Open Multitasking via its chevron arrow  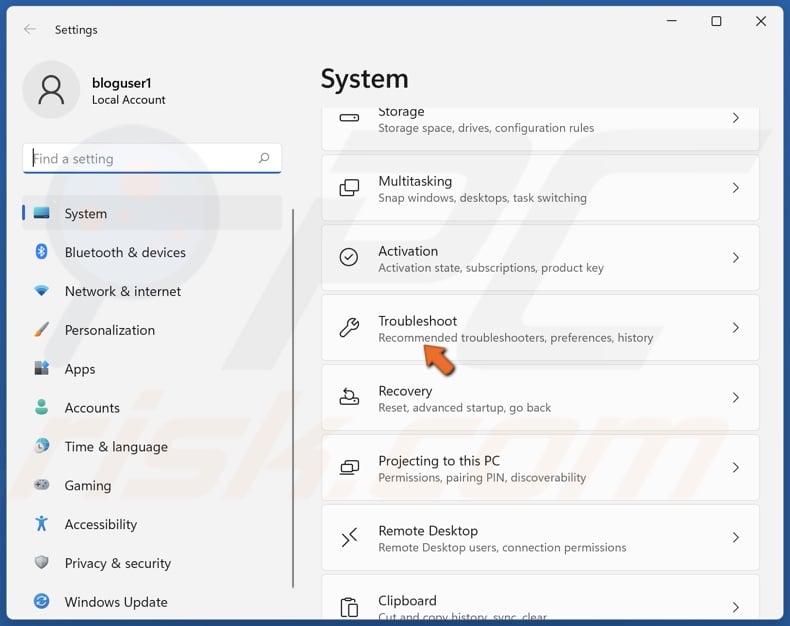tap(736, 187)
